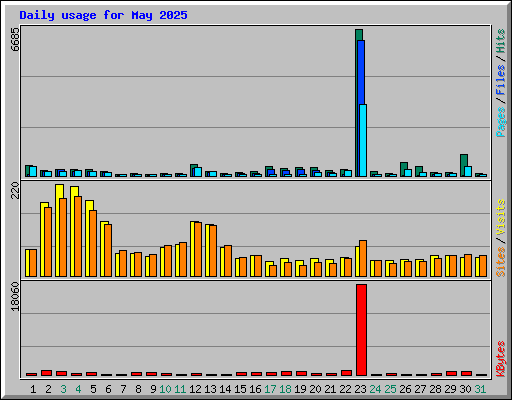Click the day 2 red KBytes bar
The height and width of the screenshot is (400, 512).
(47, 373)
